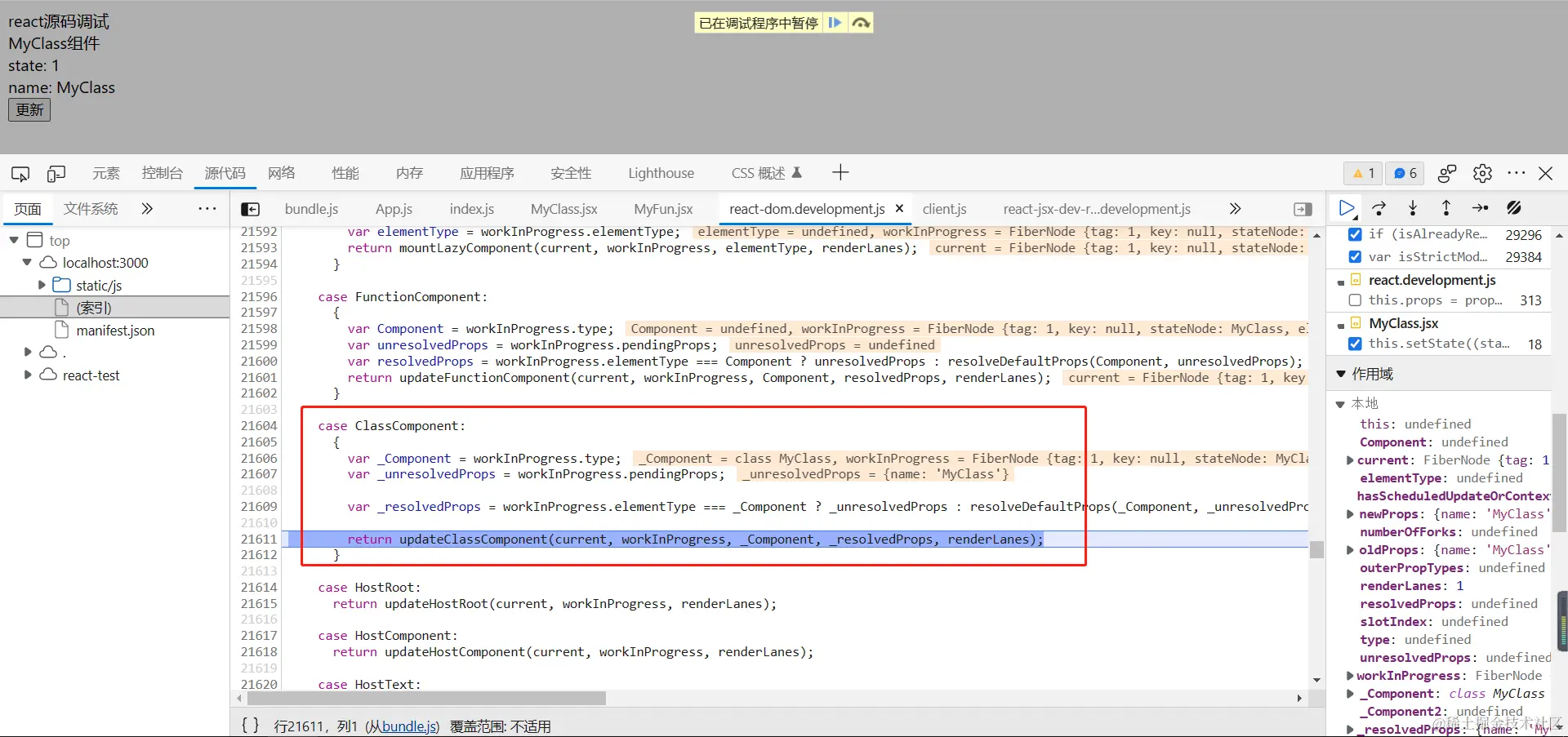The height and width of the screenshot is (737, 1568).
Task: Expand the workInProgress variable in scope
Action: click(x=1350, y=676)
